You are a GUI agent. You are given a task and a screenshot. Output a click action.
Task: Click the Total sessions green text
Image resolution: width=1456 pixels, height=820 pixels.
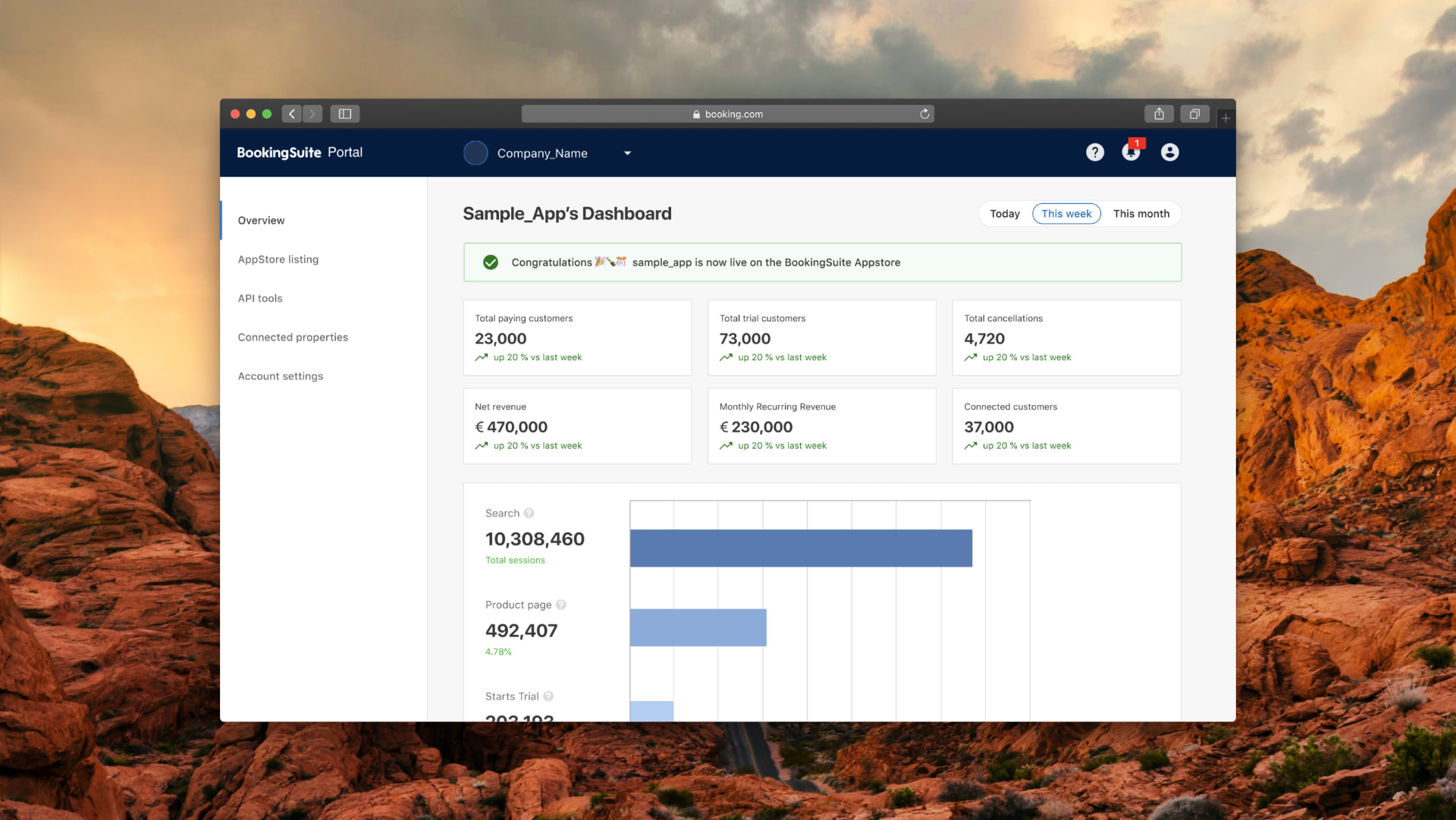[x=515, y=561]
